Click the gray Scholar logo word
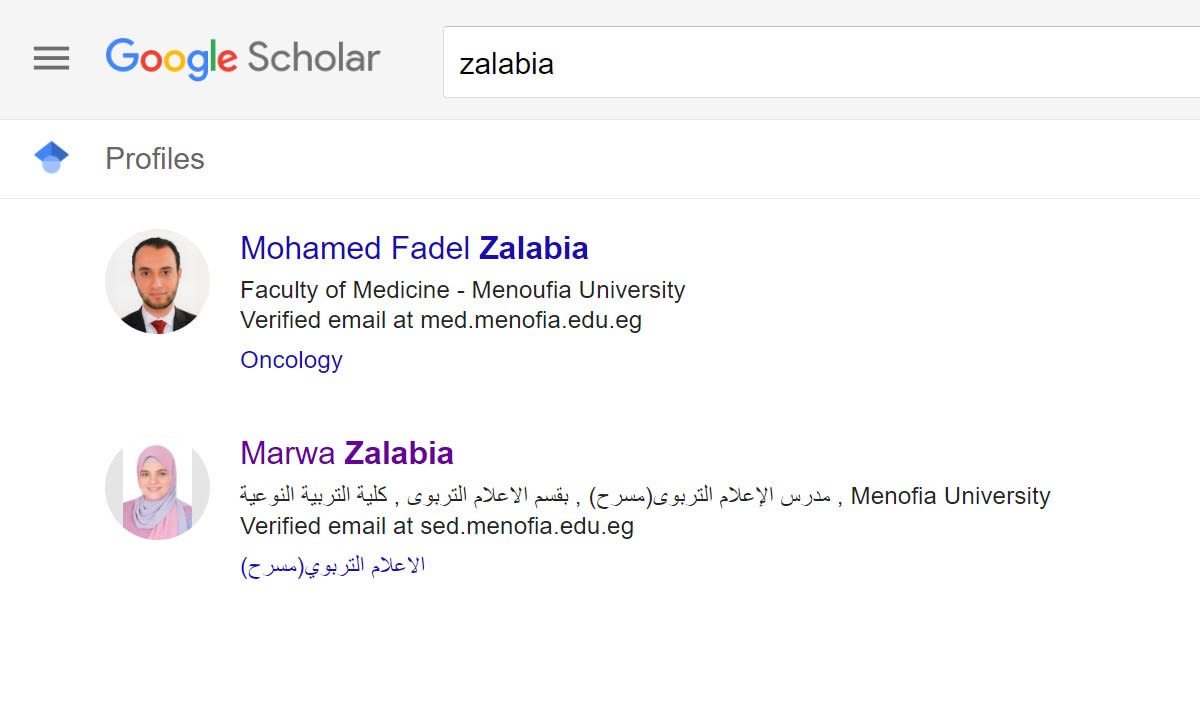 point(313,58)
